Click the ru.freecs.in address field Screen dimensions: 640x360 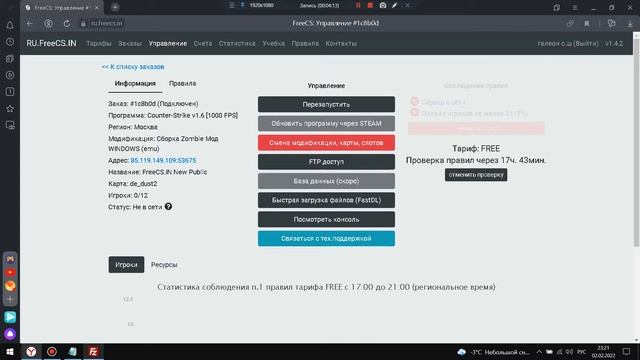click(107, 23)
